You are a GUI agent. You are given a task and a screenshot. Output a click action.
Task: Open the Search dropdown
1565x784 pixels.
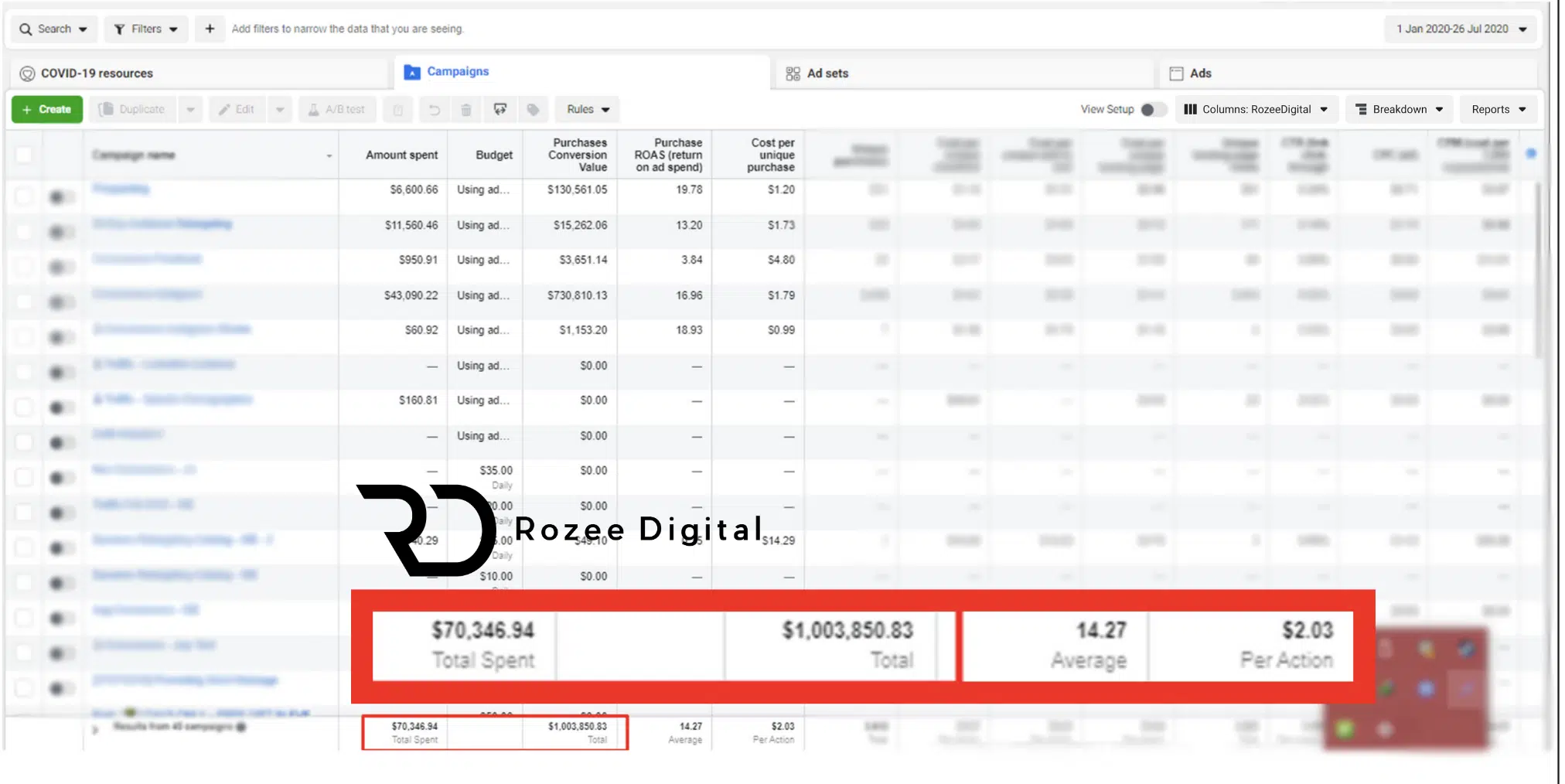point(53,29)
